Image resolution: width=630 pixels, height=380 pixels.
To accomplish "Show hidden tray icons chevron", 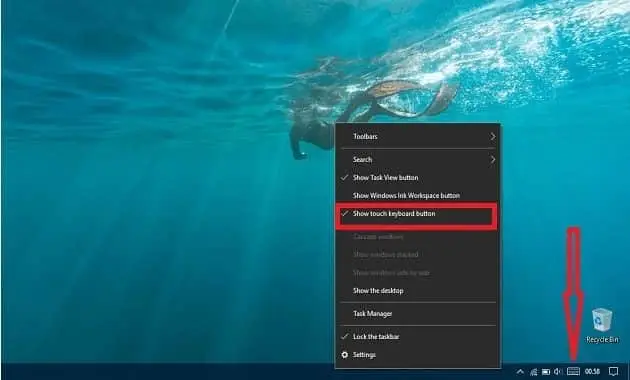I will 520,372.
